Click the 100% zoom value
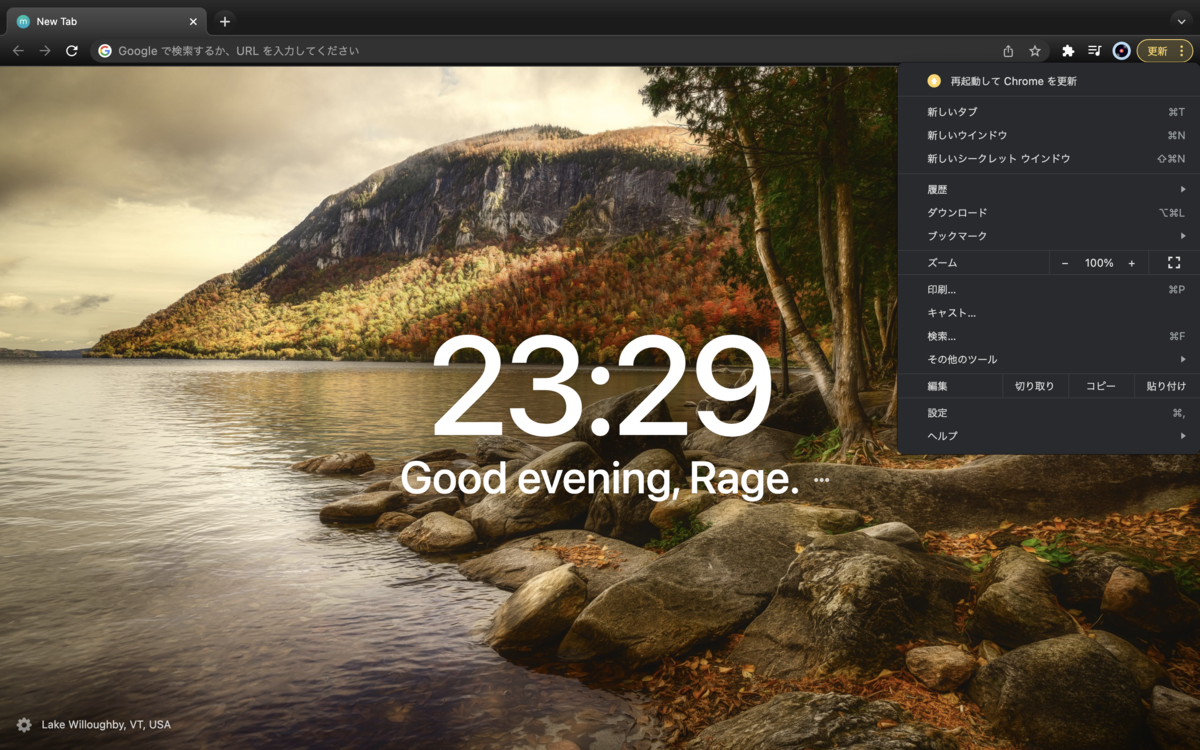This screenshot has width=1200, height=750. 1099,263
